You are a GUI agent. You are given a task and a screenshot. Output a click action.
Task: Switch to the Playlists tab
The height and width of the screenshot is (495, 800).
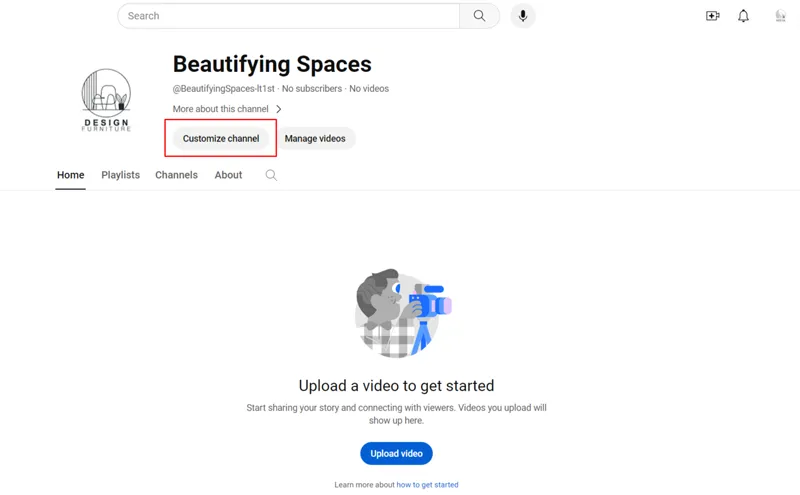(x=120, y=175)
